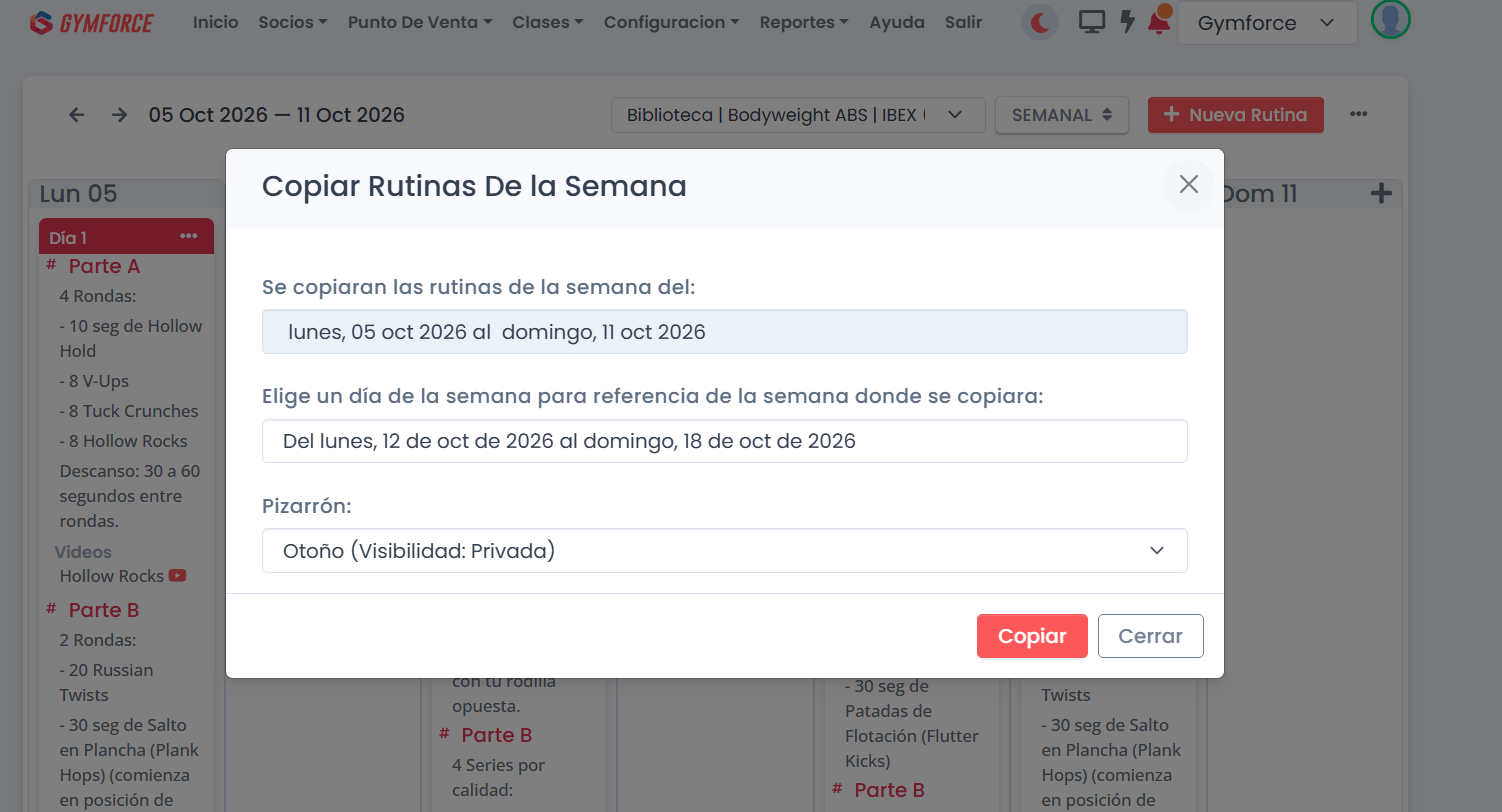Screen dimensions: 1502x812
Task: Open the user avatar profile
Action: point(1390,19)
